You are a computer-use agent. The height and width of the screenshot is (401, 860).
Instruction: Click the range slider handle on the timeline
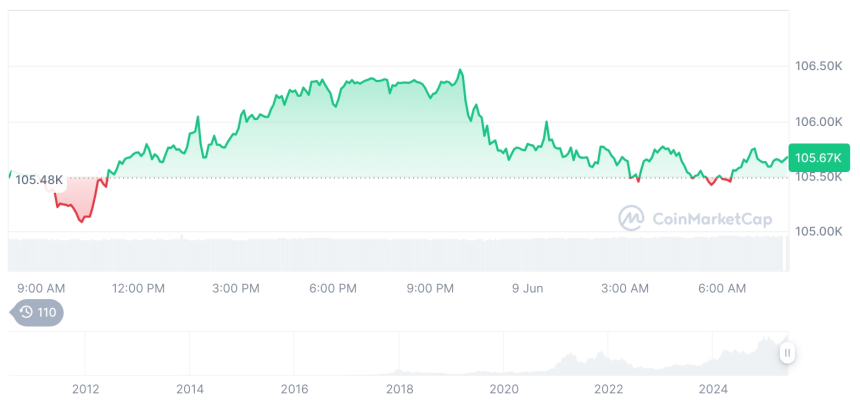788,353
